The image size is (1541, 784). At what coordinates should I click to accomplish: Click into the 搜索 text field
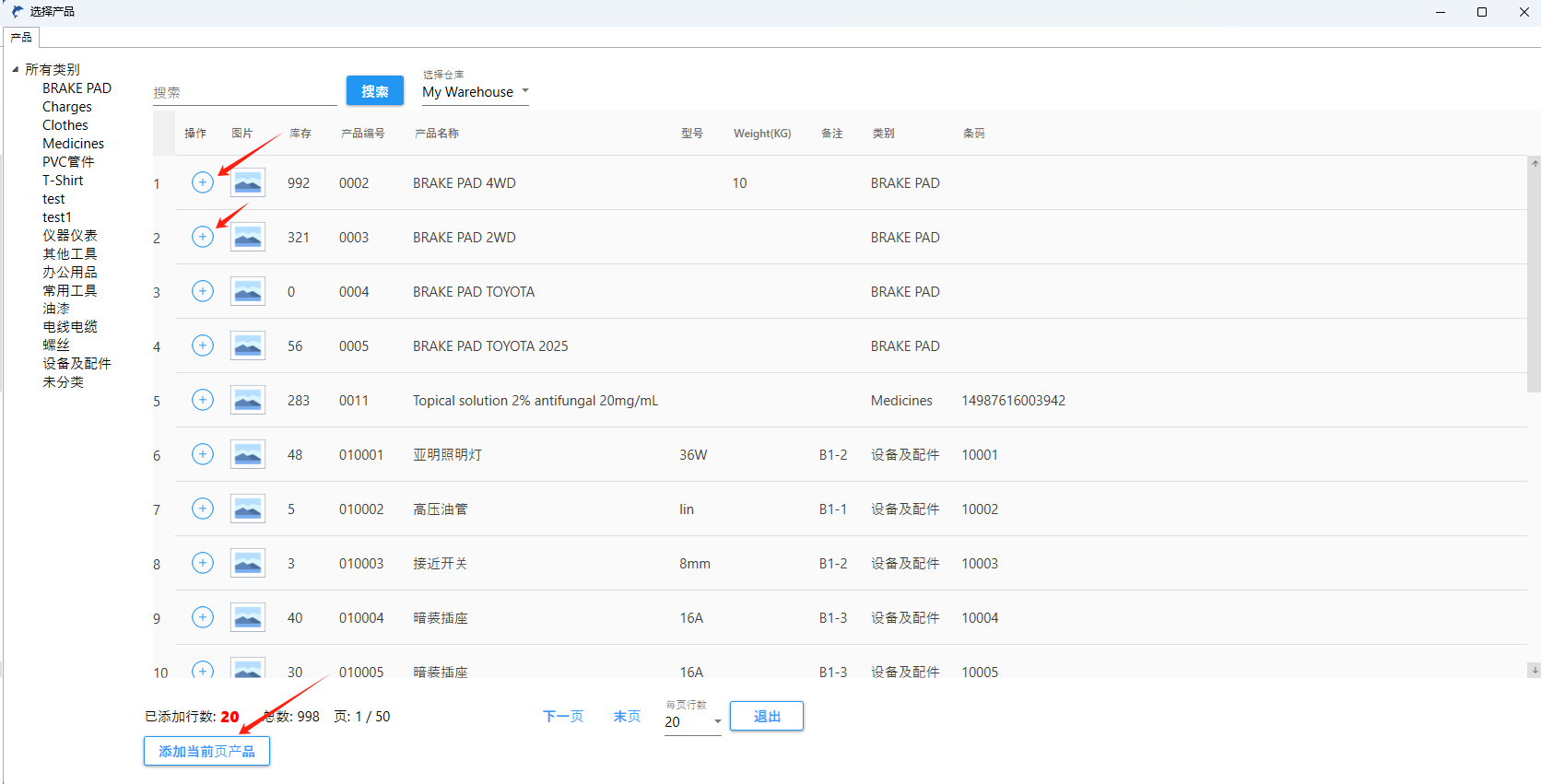[244, 92]
